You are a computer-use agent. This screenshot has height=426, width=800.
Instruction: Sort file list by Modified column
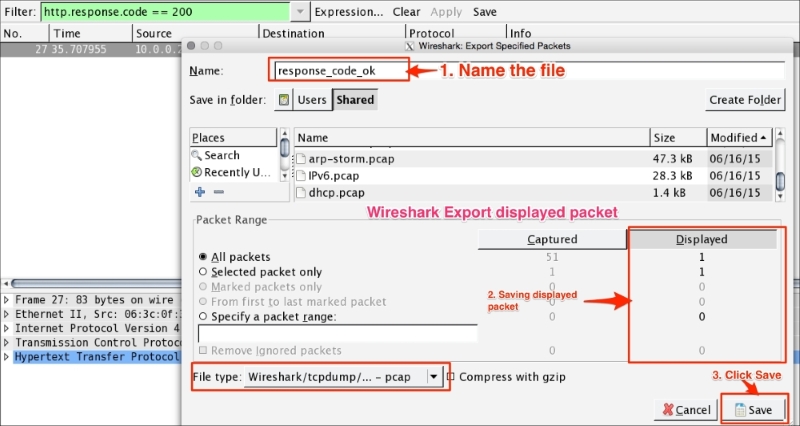click(739, 138)
